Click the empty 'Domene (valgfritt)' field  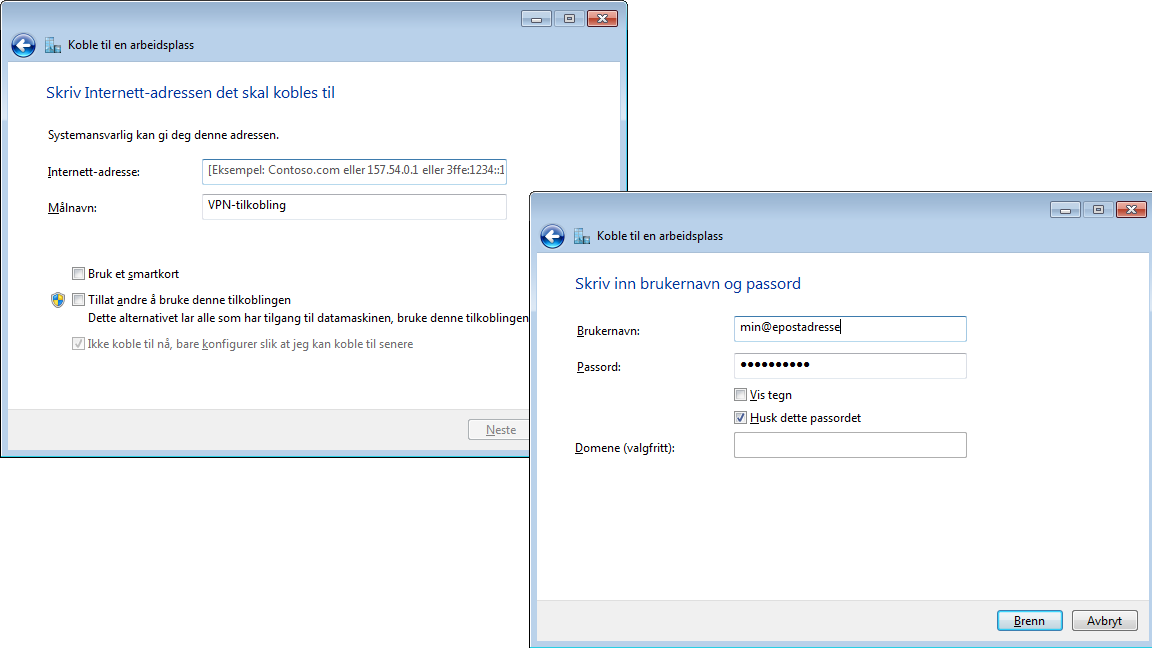850,445
